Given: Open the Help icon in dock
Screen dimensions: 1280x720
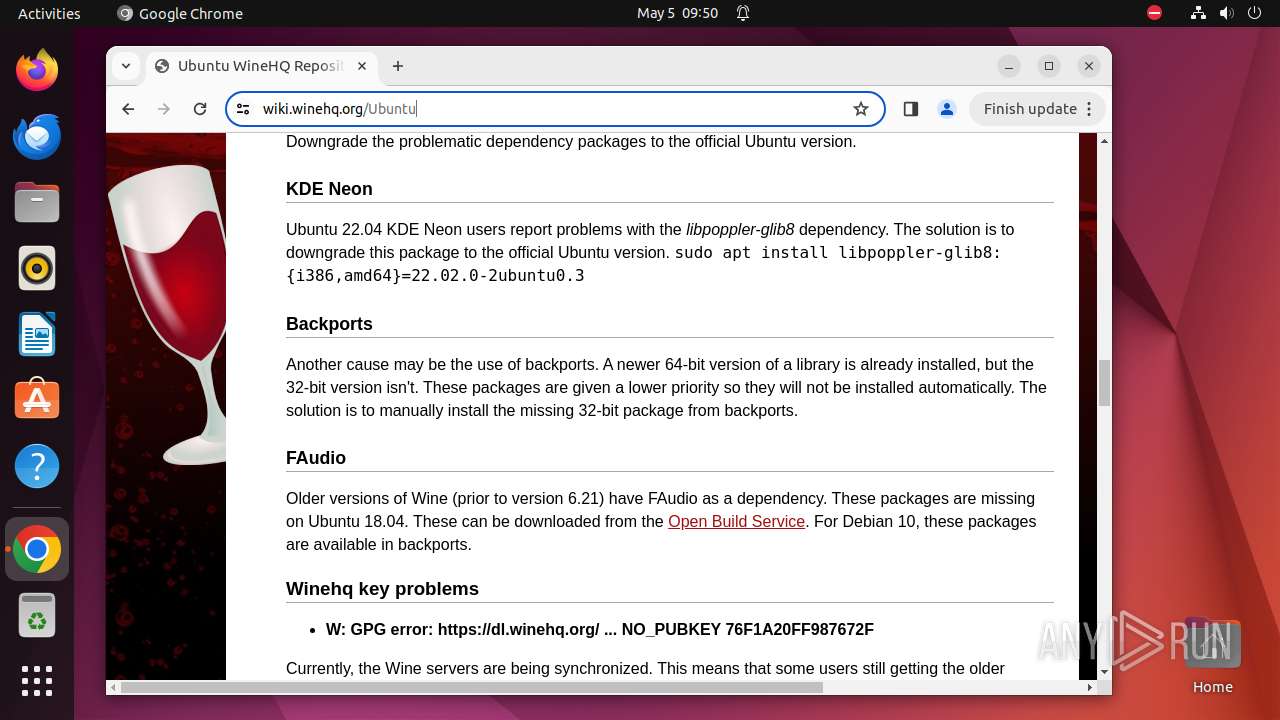Looking at the screenshot, I should click(37, 466).
